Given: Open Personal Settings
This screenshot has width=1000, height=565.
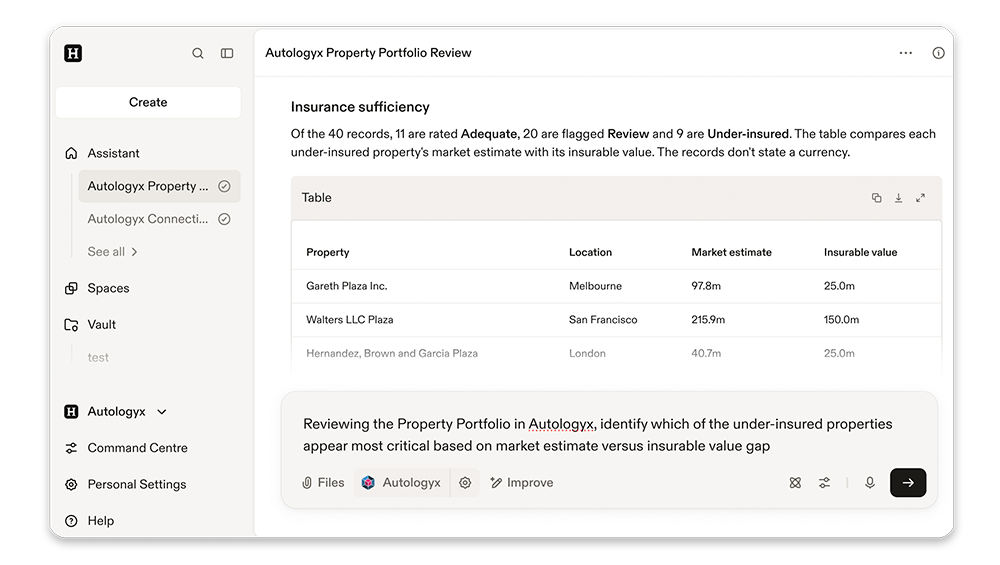Looking at the screenshot, I should coord(136,485).
